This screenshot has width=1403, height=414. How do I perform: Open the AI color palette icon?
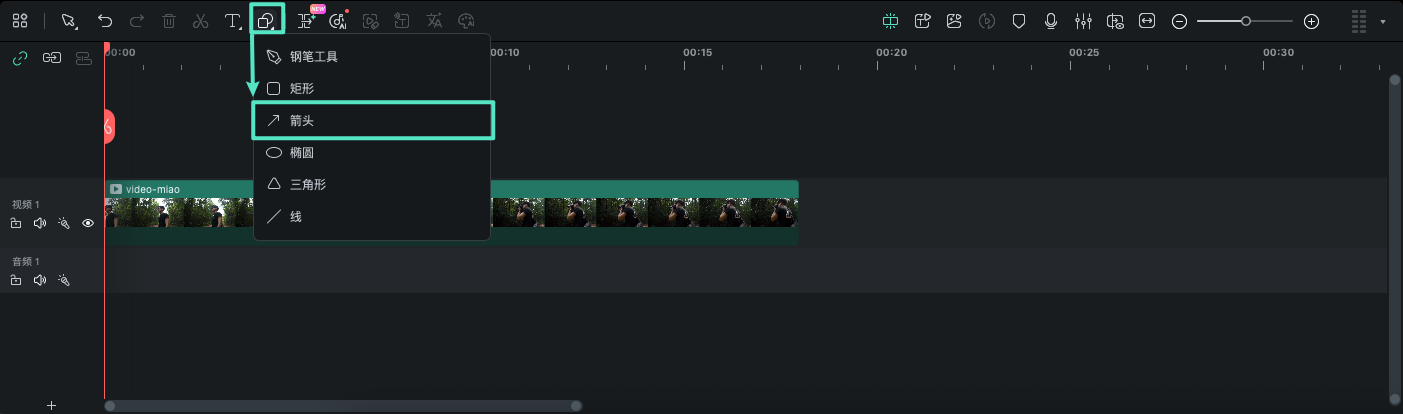pyautogui.click(x=466, y=20)
